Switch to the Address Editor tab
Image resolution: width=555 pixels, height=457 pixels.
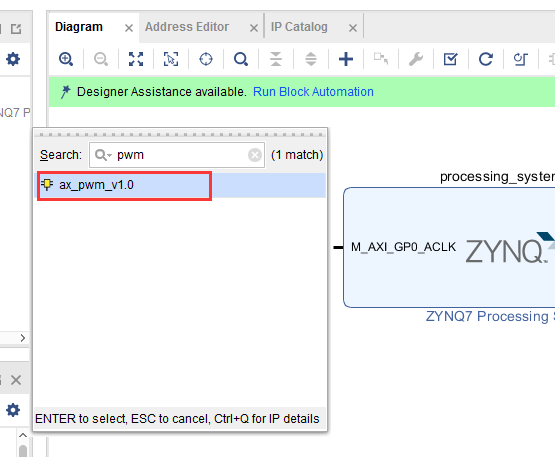pos(187,27)
